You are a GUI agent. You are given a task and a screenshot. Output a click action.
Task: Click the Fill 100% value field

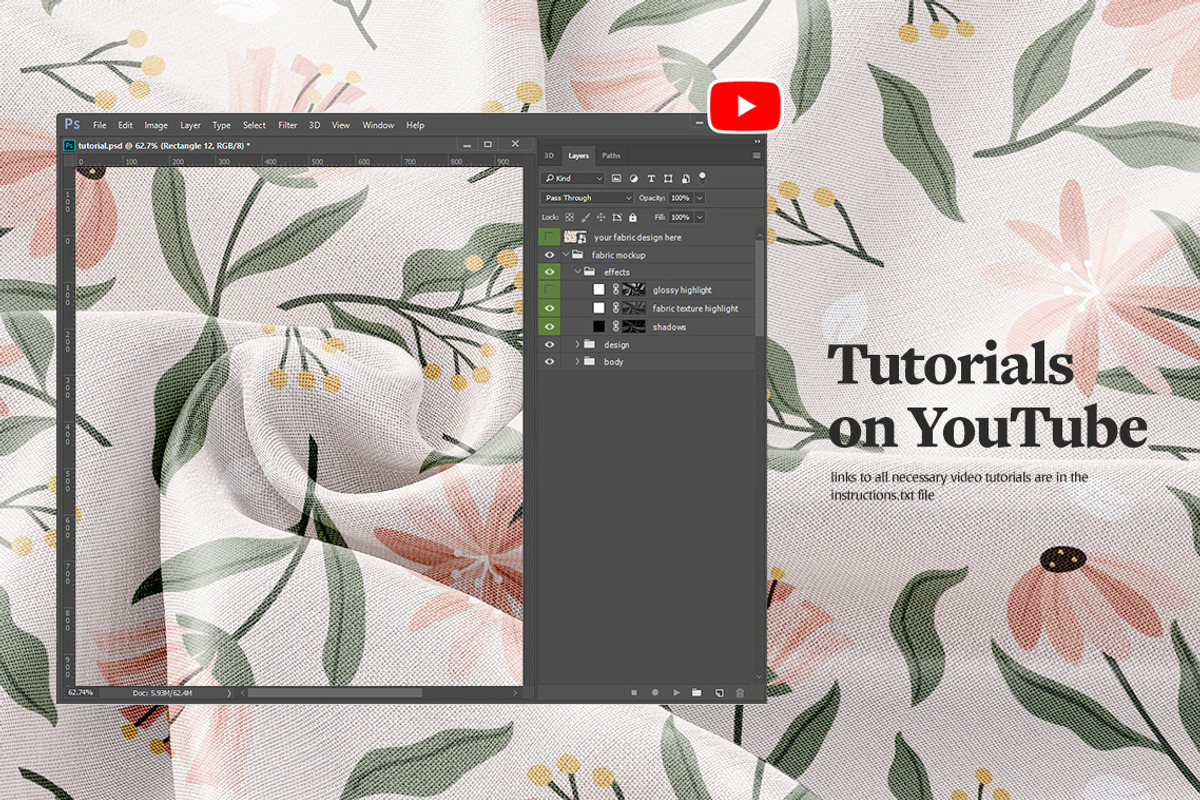[x=681, y=217]
